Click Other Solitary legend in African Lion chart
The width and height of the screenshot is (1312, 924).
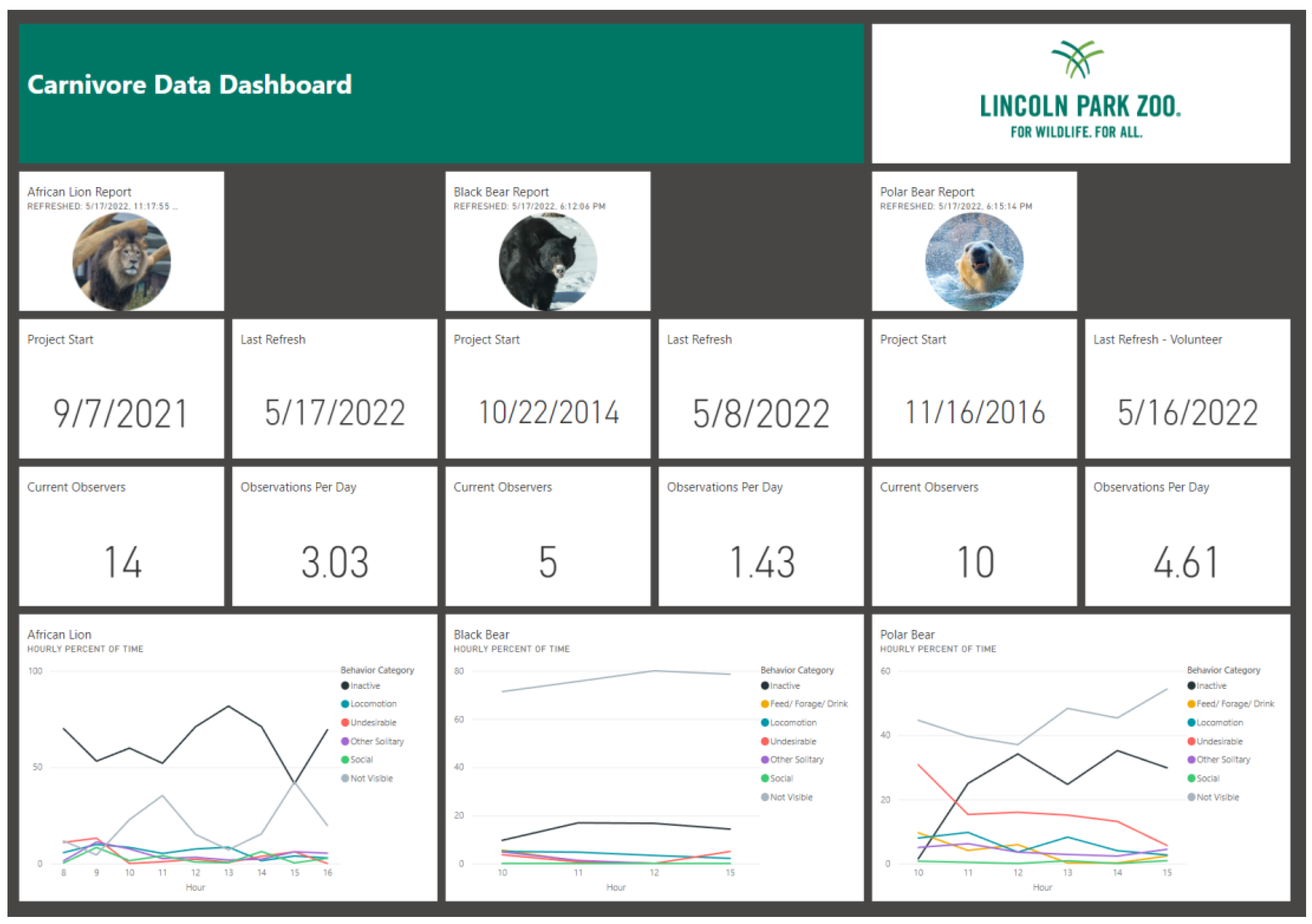(x=376, y=741)
